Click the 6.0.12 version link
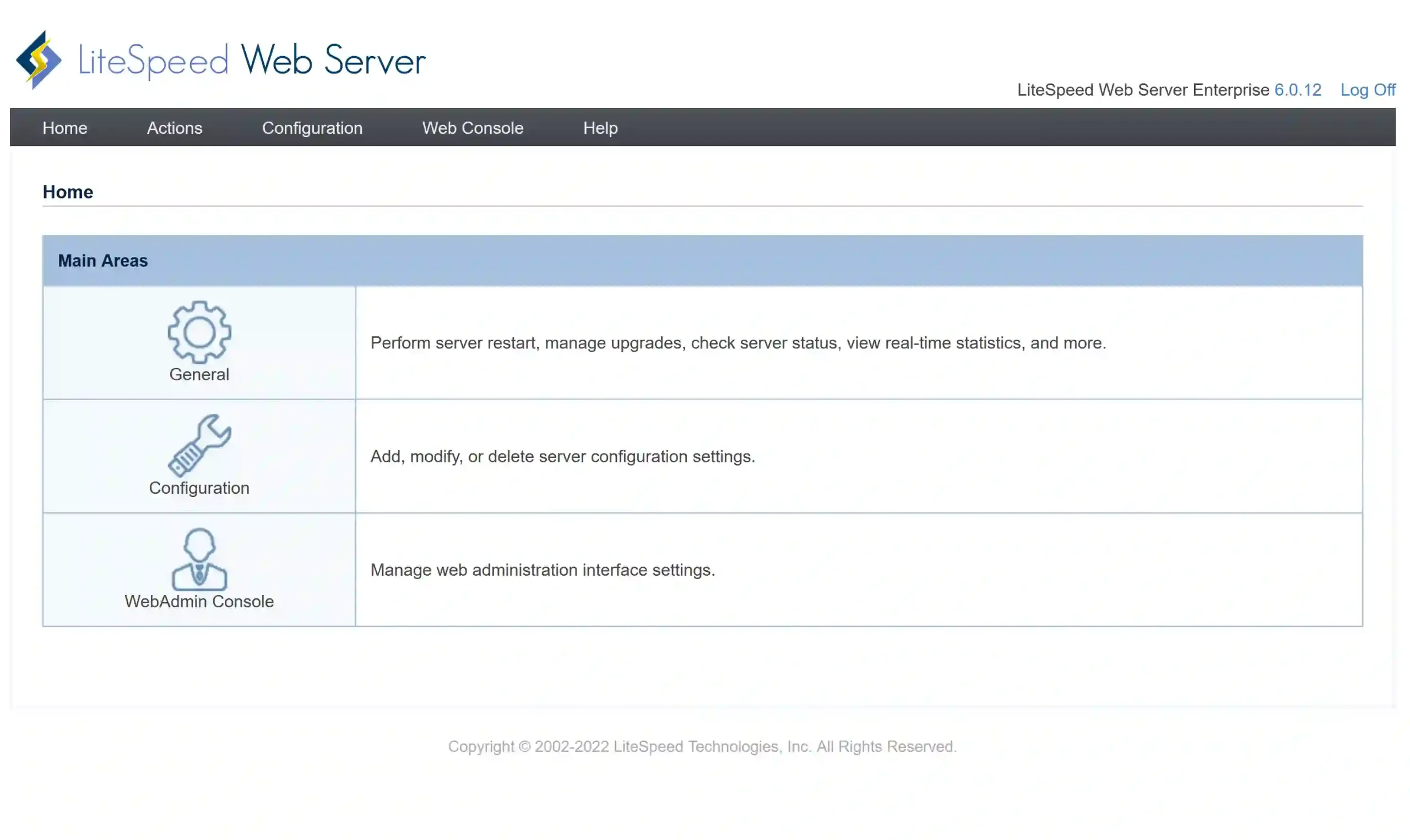This screenshot has height=840, width=1410. pyautogui.click(x=1297, y=90)
